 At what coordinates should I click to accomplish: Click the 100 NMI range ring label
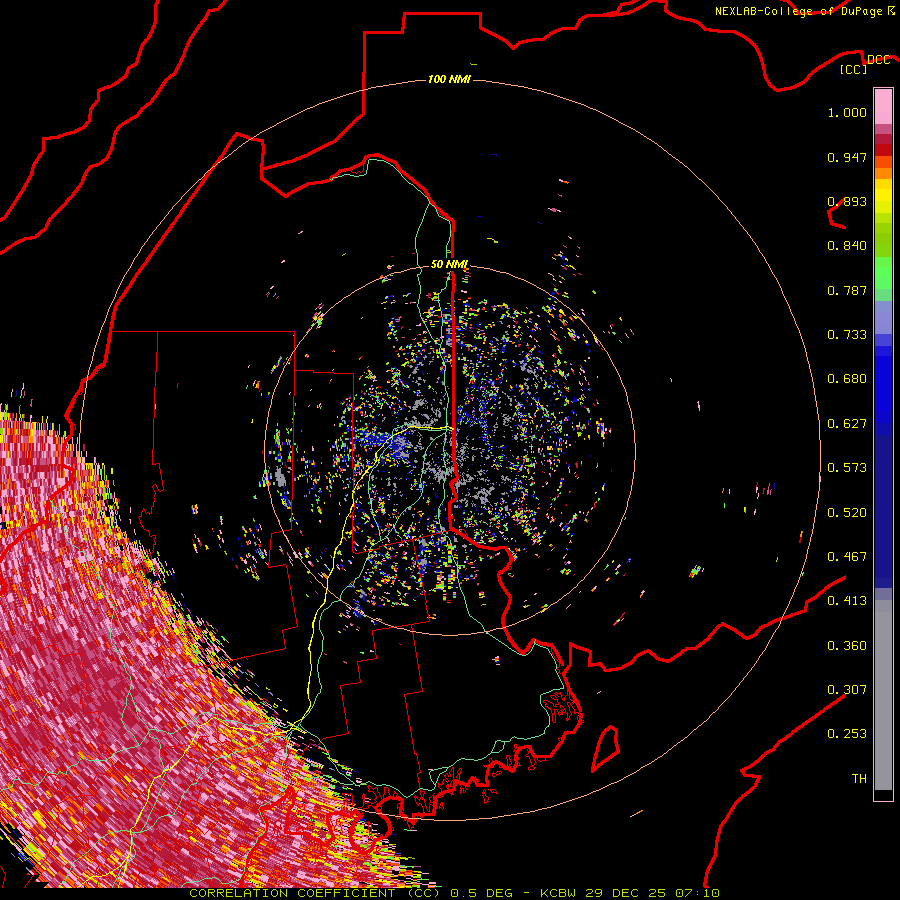[449, 79]
